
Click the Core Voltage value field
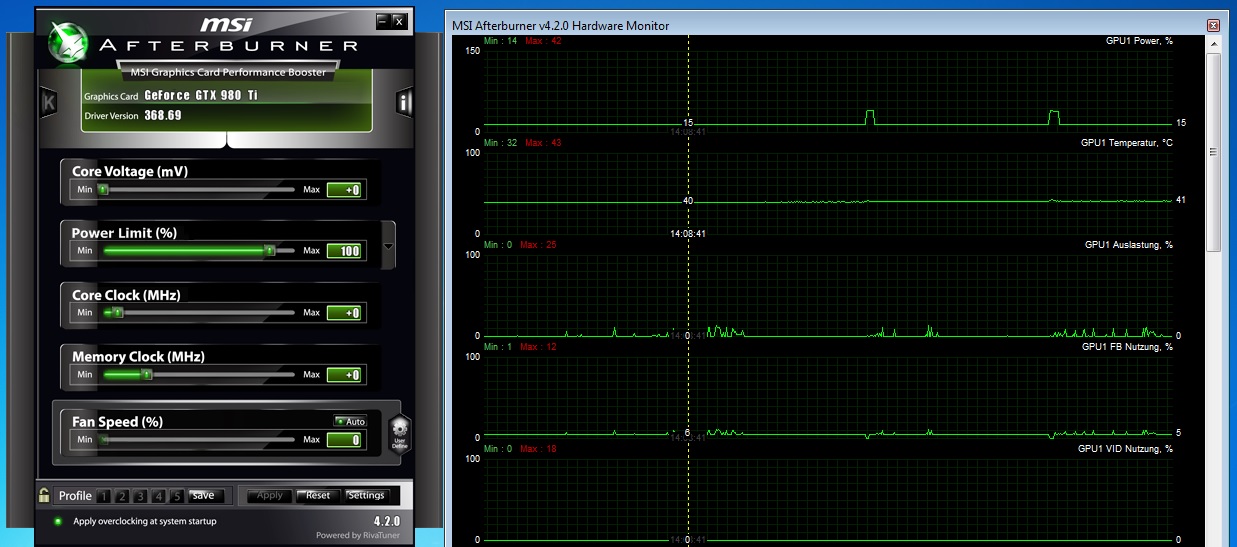344,190
